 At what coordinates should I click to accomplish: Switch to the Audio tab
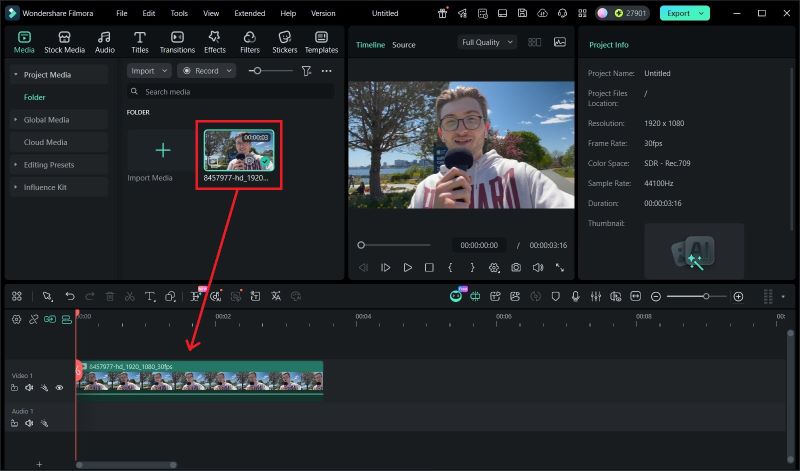pyautogui.click(x=105, y=42)
